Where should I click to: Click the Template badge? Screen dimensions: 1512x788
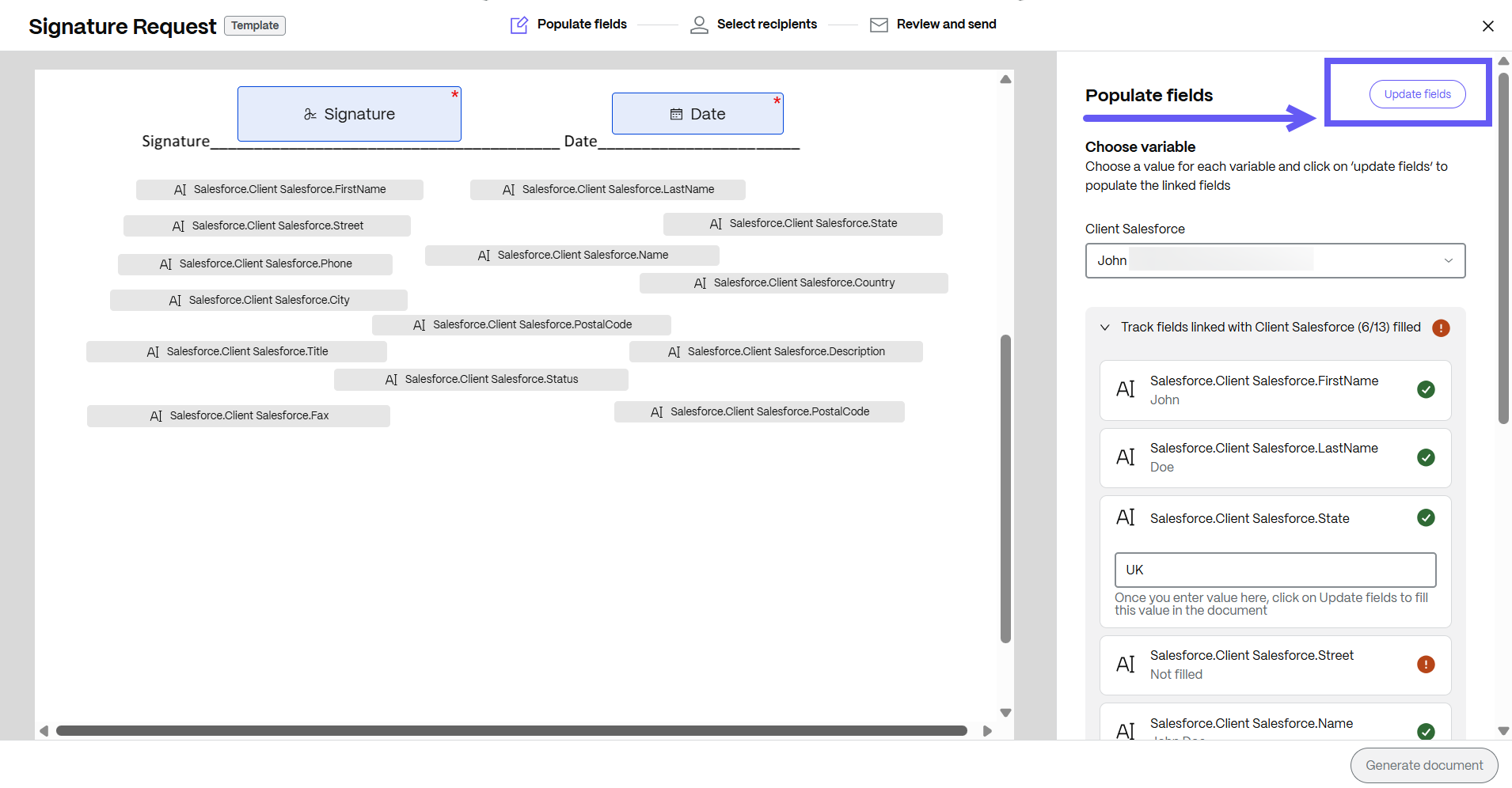tap(255, 25)
